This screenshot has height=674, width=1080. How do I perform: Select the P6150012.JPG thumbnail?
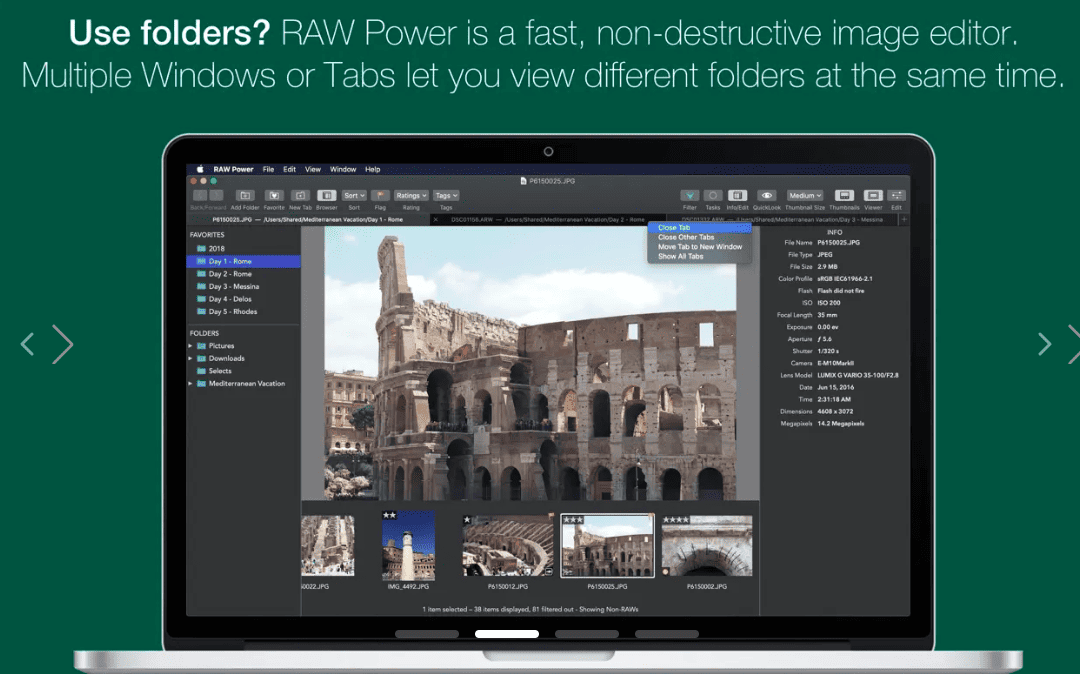tap(508, 545)
